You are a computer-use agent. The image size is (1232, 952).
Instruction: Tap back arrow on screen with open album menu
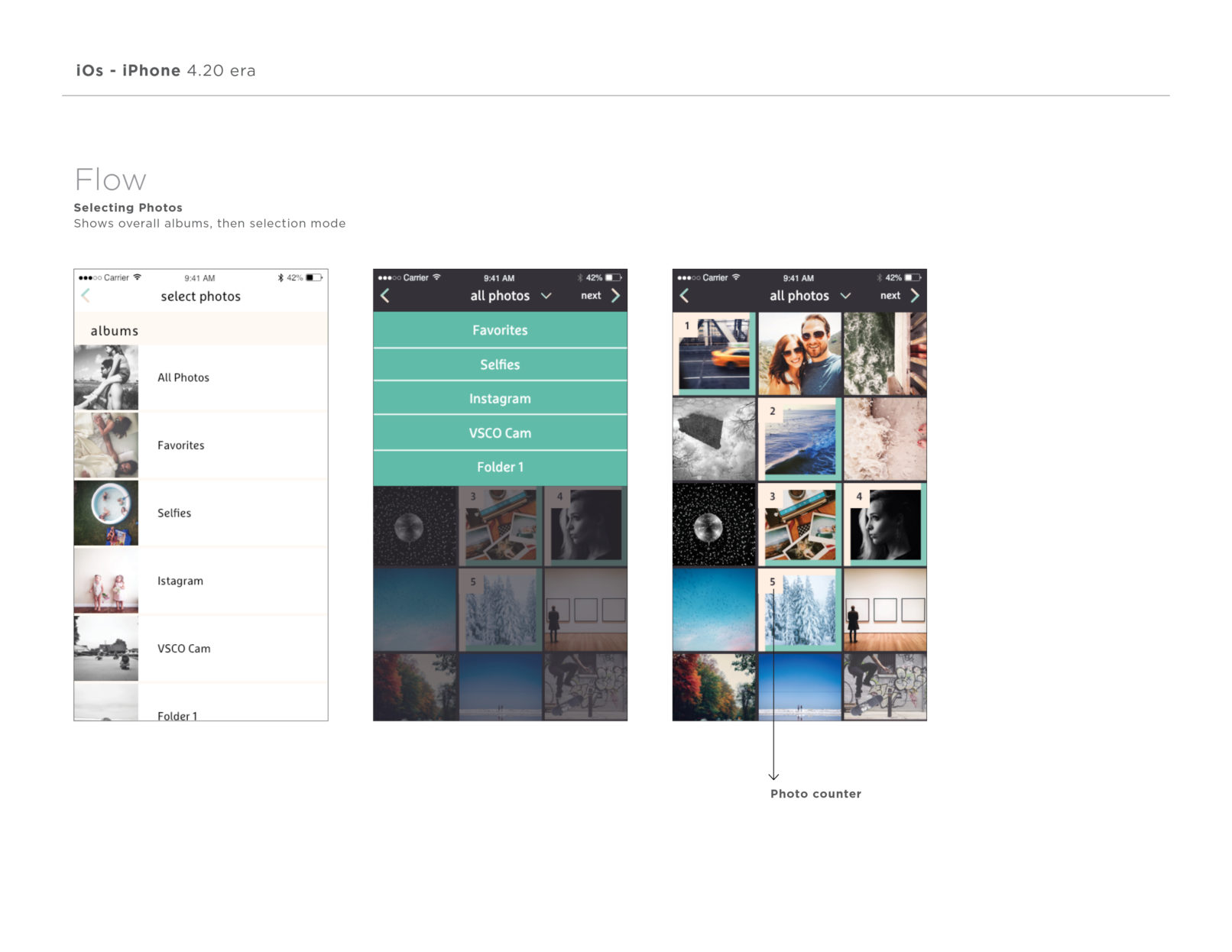coord(385,296)
